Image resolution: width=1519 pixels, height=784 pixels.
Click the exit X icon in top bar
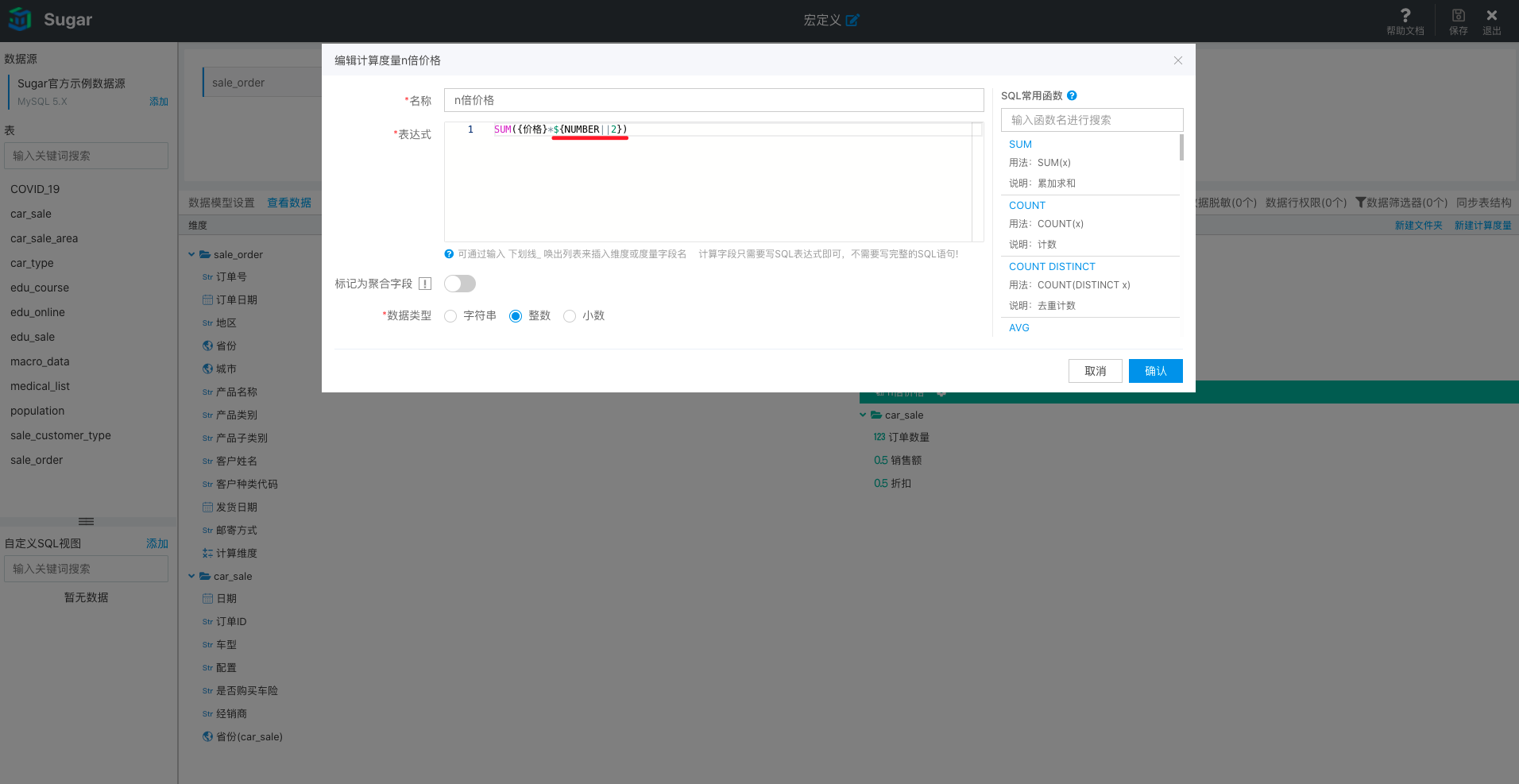(x=1491, y=15)
